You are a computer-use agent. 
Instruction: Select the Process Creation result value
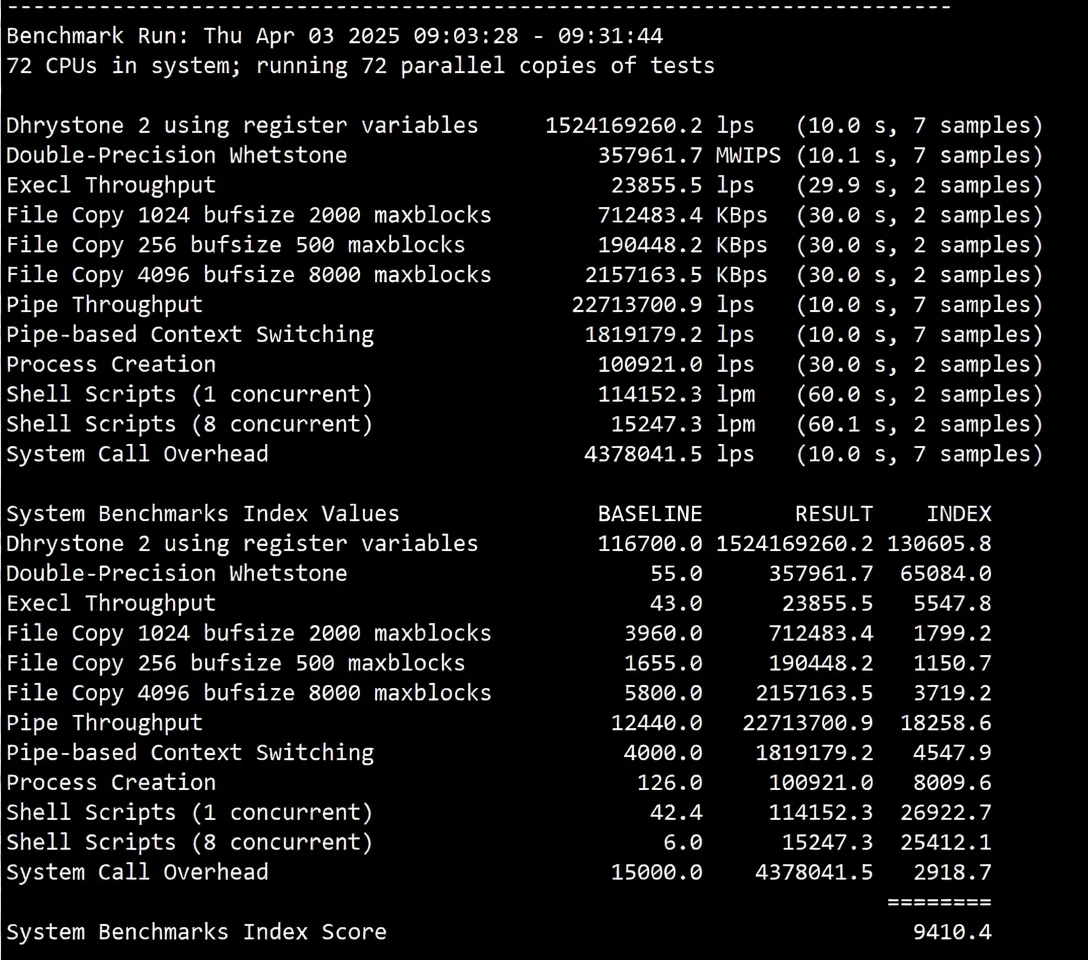coord(664,364)
